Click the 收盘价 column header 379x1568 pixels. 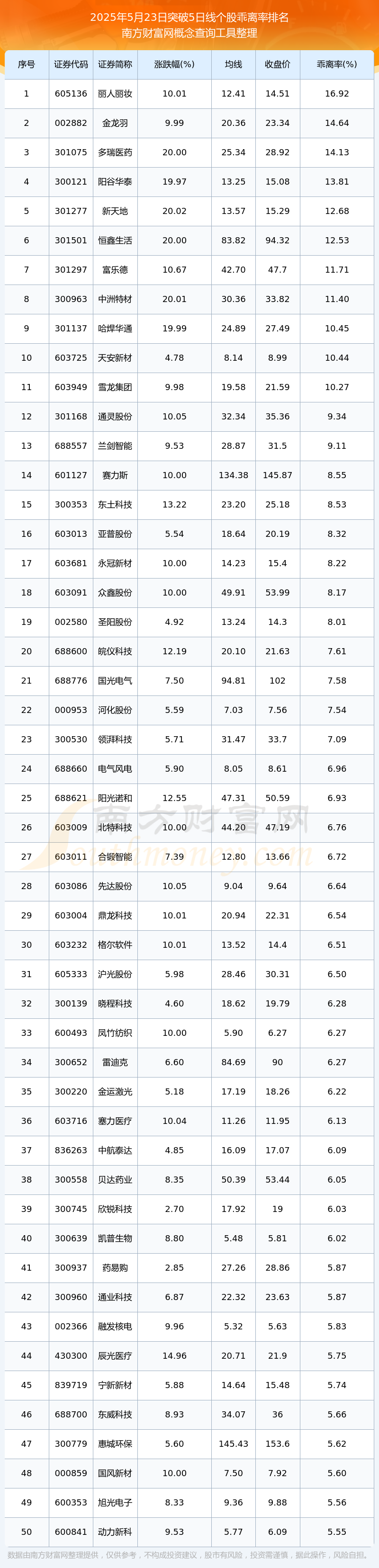277,64
